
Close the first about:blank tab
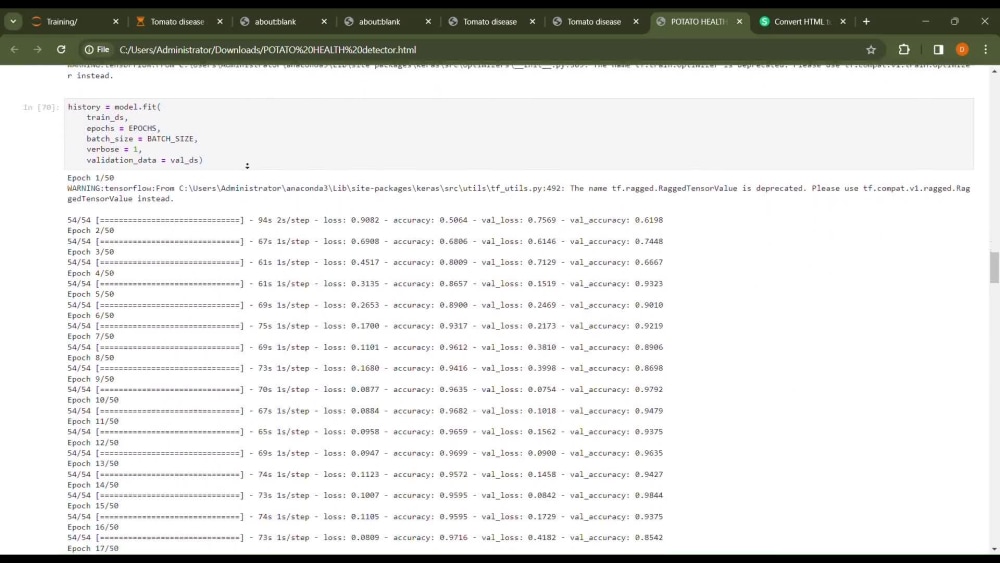tap(324, 21)
